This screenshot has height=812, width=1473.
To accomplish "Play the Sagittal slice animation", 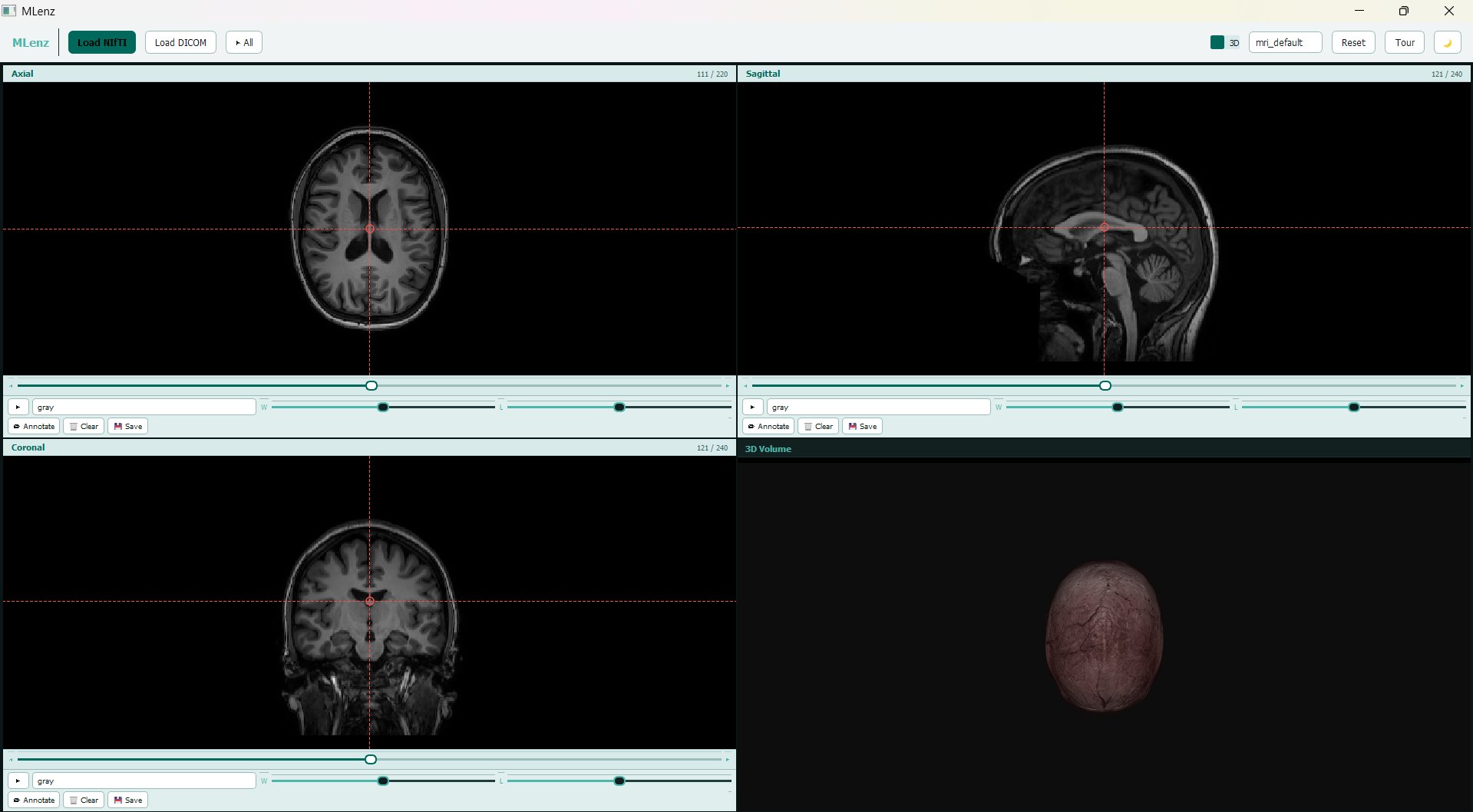I will pos(752,407).
